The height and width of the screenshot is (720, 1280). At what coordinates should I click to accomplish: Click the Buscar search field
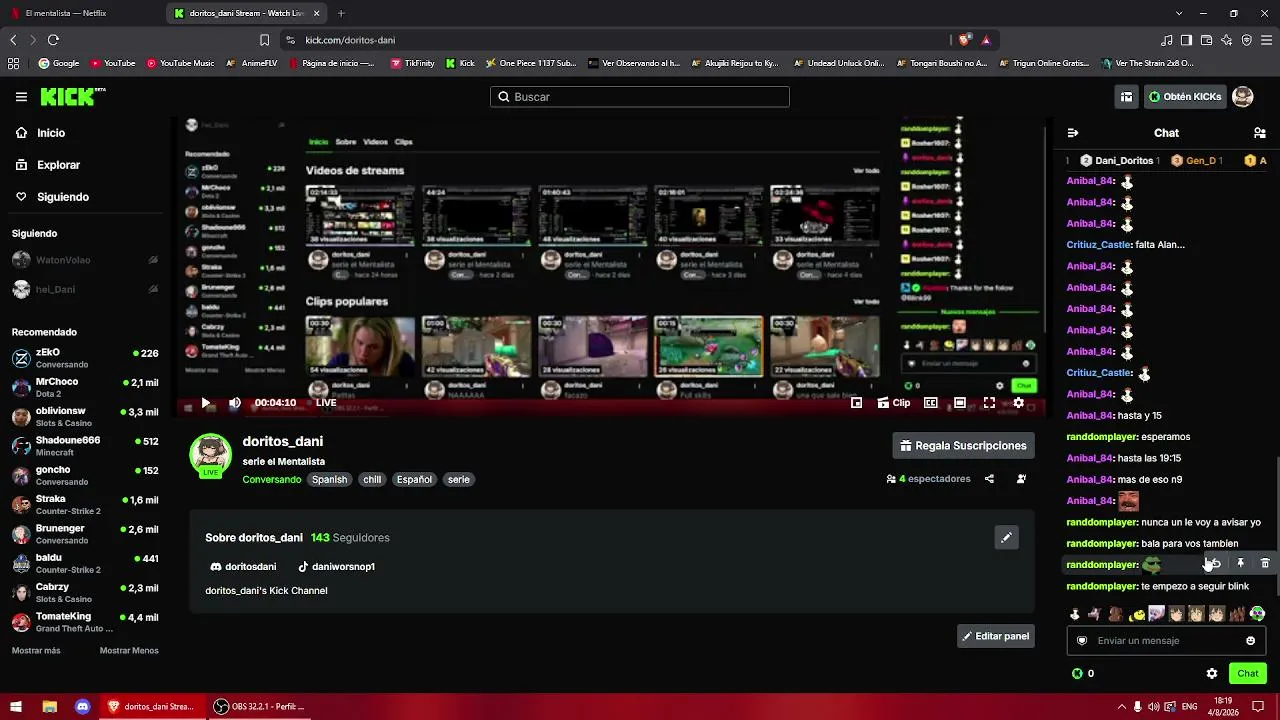pyautogui.click(x=640, y=97)
